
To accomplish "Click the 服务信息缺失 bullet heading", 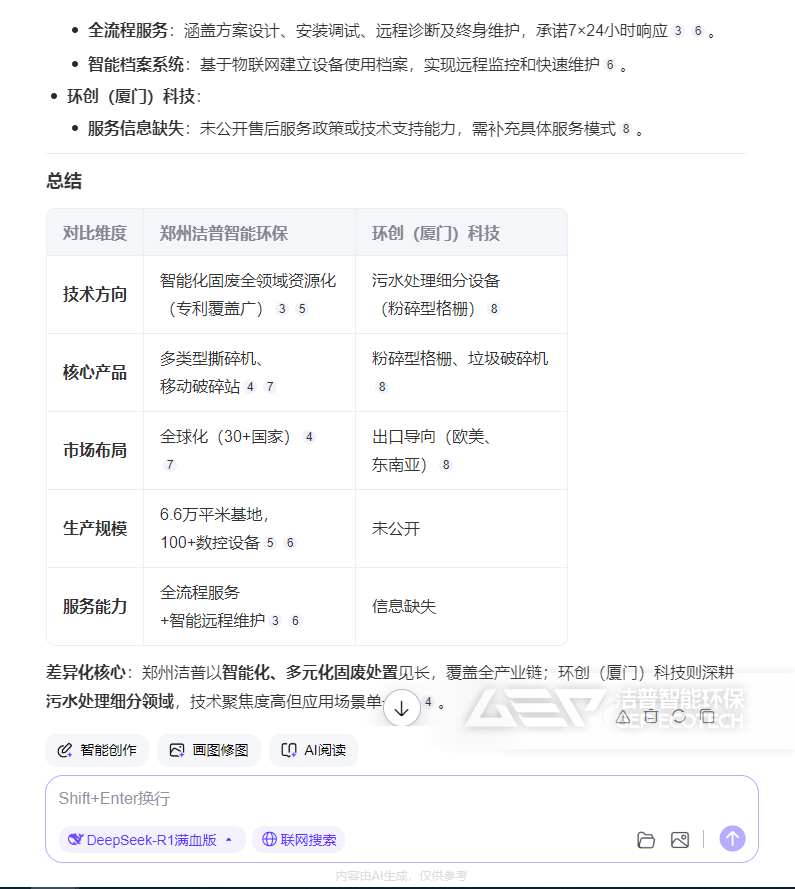I will (136, 128).
